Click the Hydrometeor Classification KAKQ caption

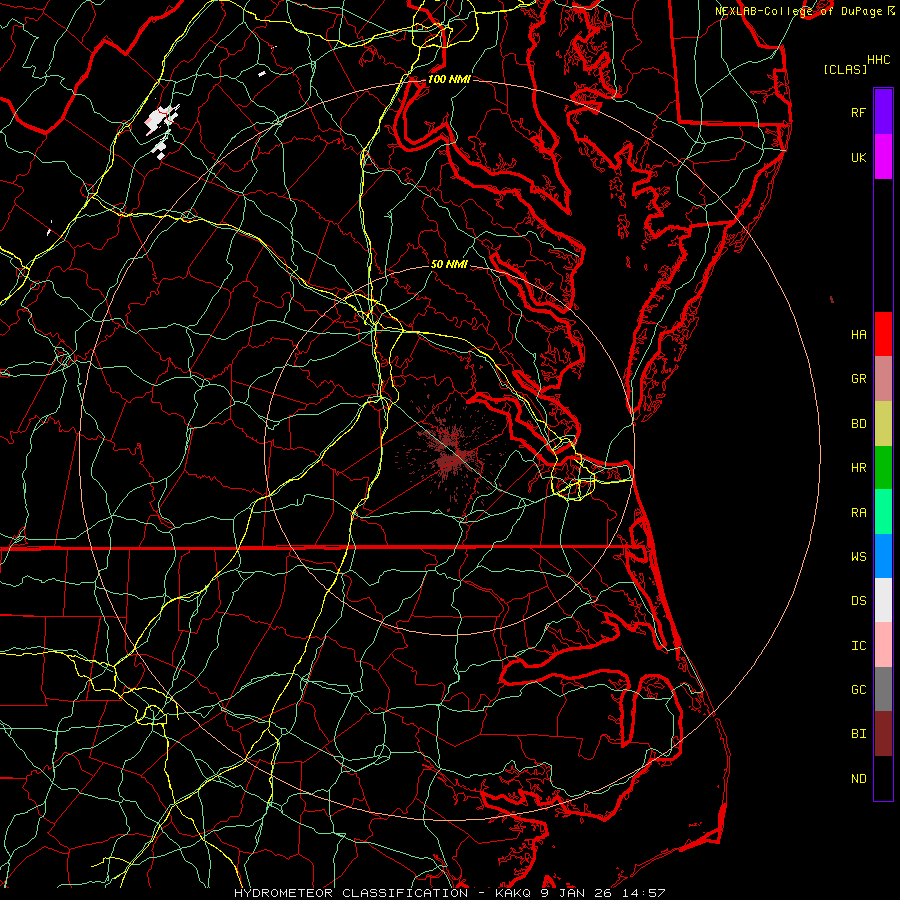[x=449, y=893]
